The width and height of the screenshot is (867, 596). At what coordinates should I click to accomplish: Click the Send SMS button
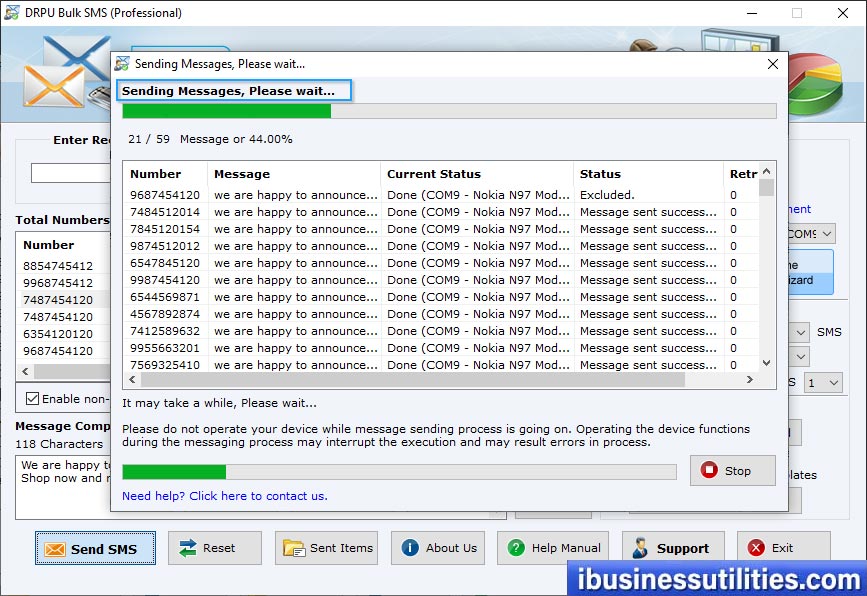pyautogui.click(x=95, y=548)
